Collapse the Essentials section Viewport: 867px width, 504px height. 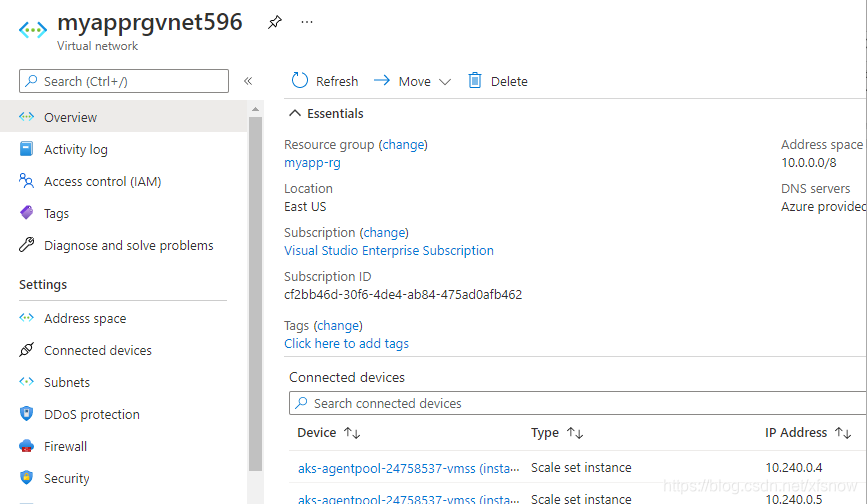(x=295, y=113)
